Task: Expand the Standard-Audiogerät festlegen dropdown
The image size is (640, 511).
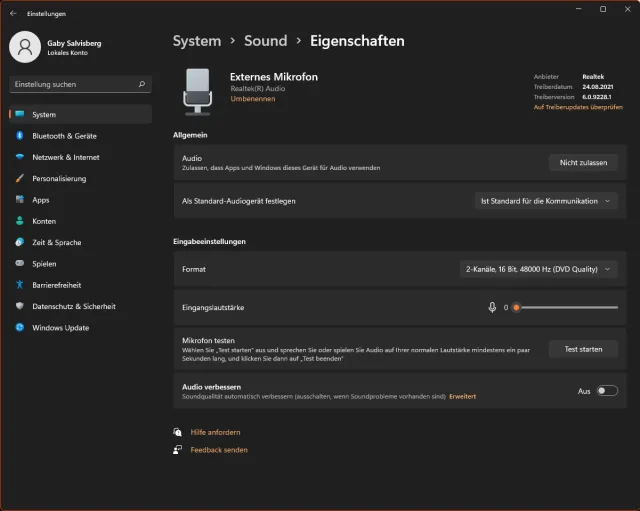Action: pyautogui.click(x=546, y=201)
